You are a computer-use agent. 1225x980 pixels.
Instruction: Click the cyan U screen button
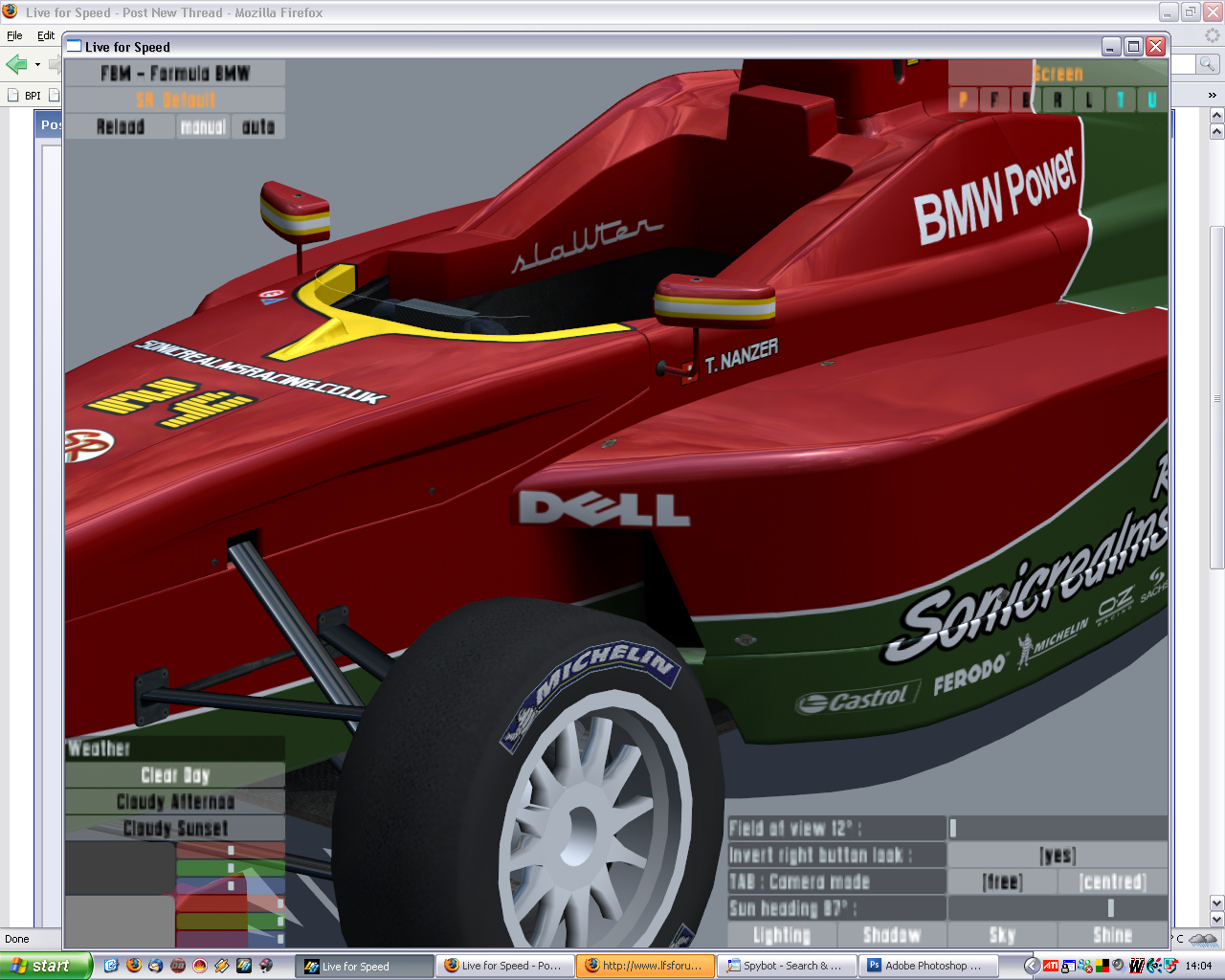point(1152,100)
